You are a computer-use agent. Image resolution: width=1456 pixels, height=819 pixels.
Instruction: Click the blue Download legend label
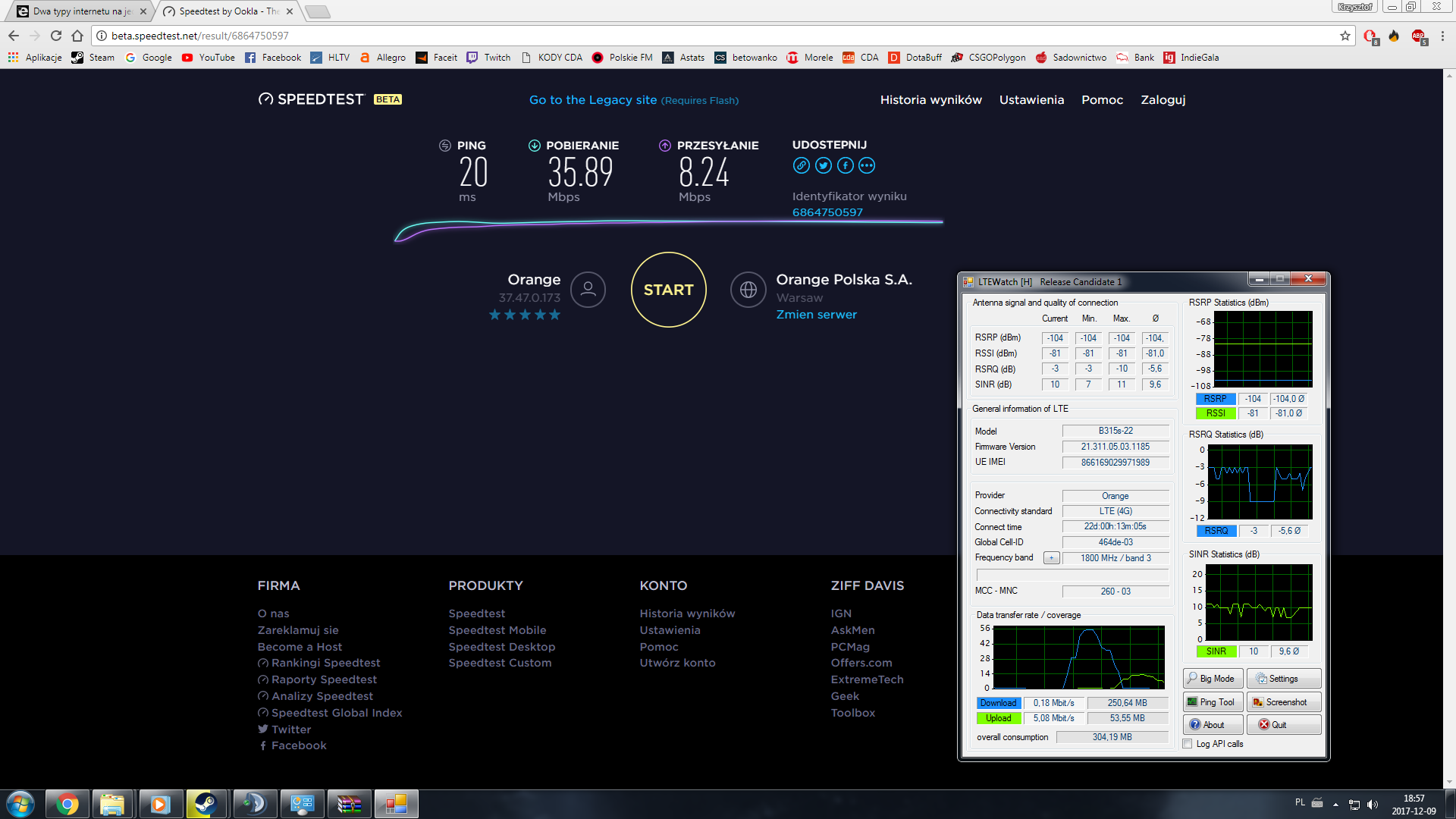[x=999, y=703]
